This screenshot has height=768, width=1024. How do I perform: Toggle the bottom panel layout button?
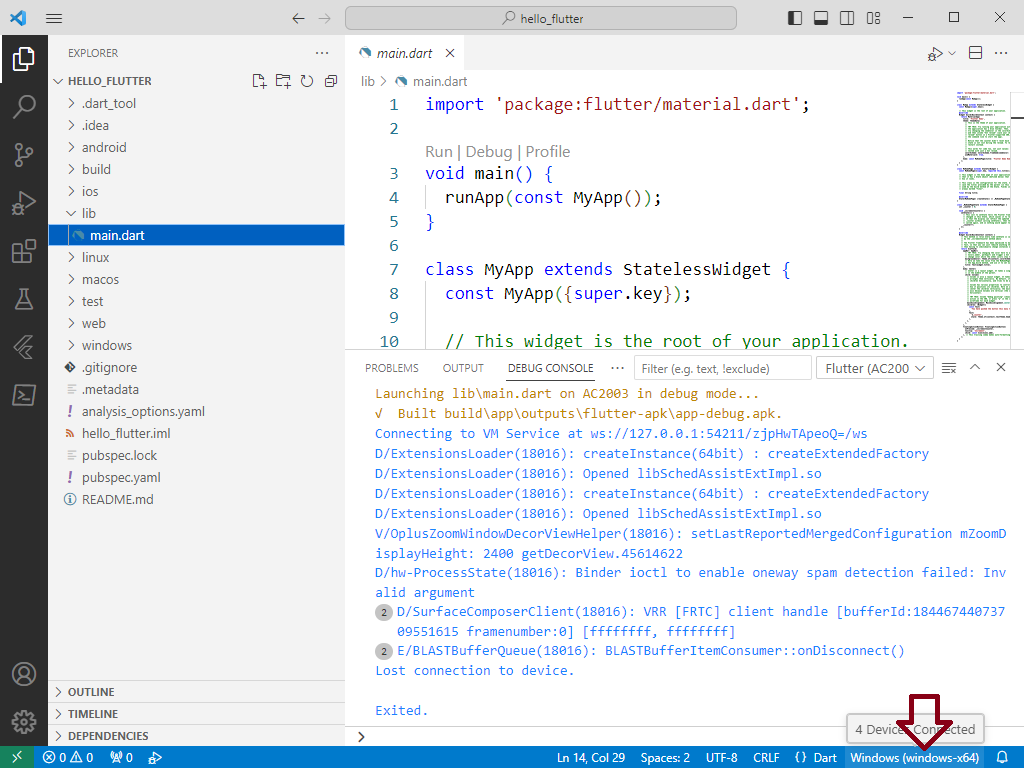(821, 18)
